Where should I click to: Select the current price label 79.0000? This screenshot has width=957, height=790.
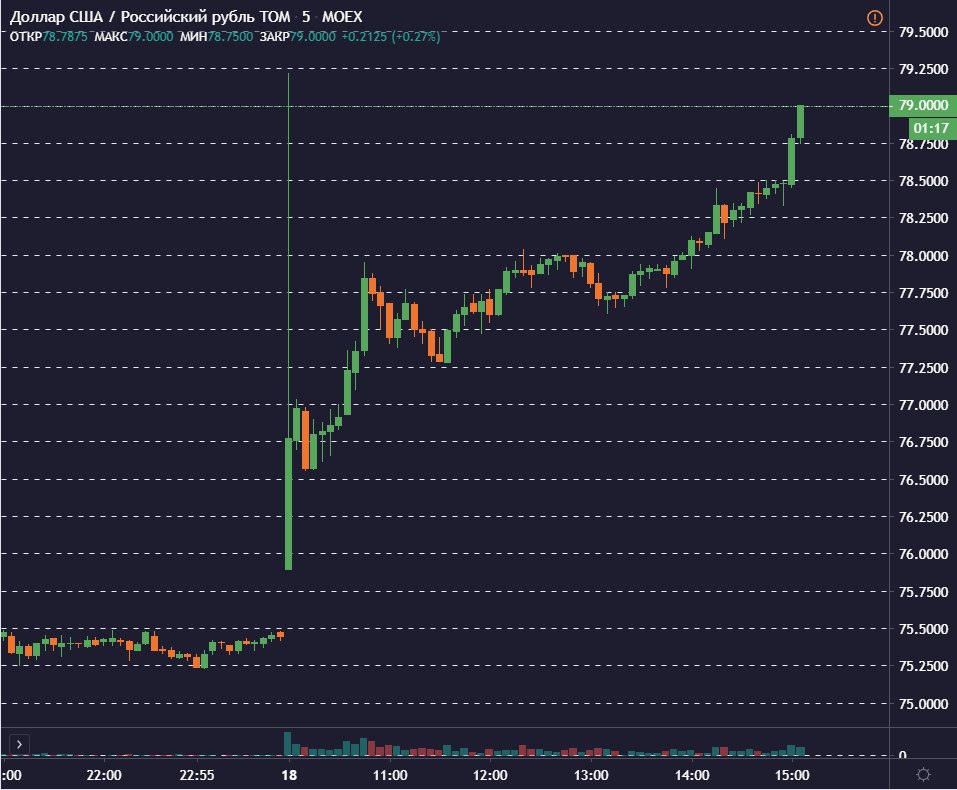coord(923,105)
